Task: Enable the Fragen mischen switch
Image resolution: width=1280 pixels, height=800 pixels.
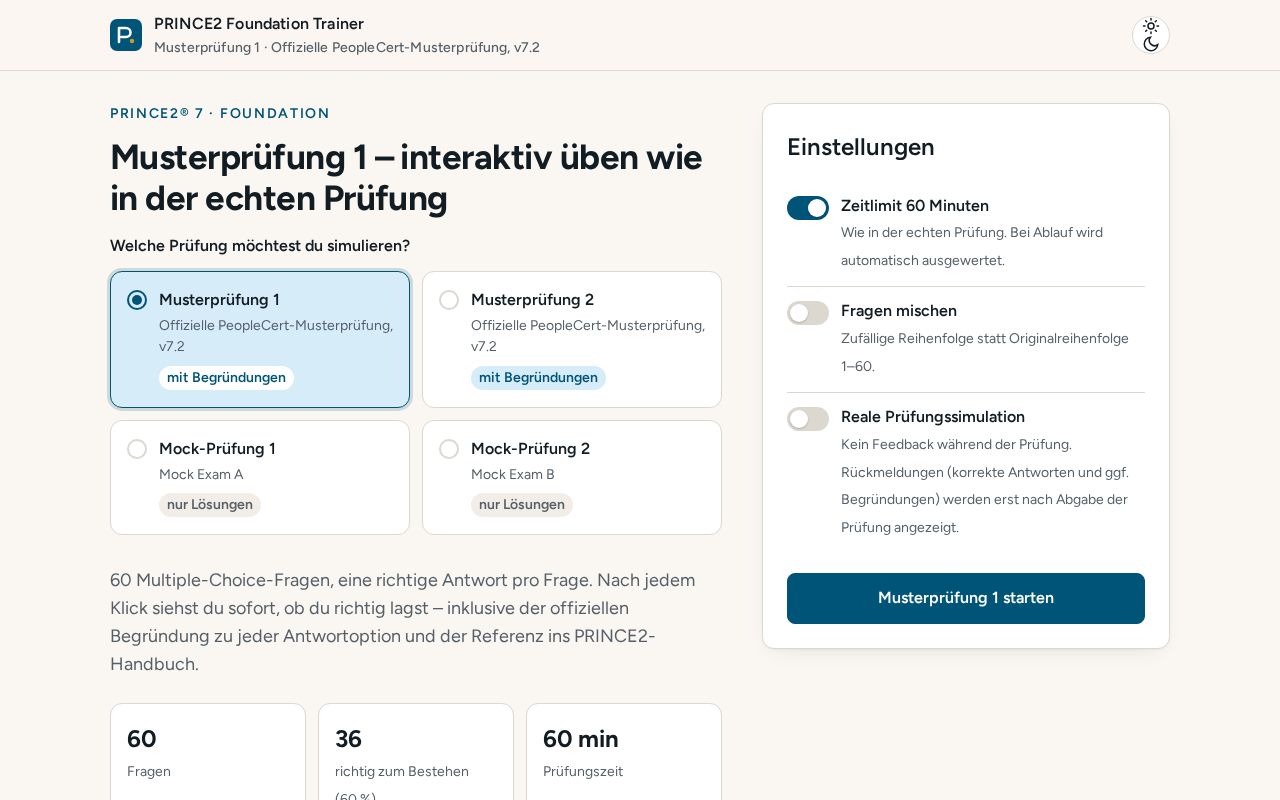Action: tap(808, 313)
